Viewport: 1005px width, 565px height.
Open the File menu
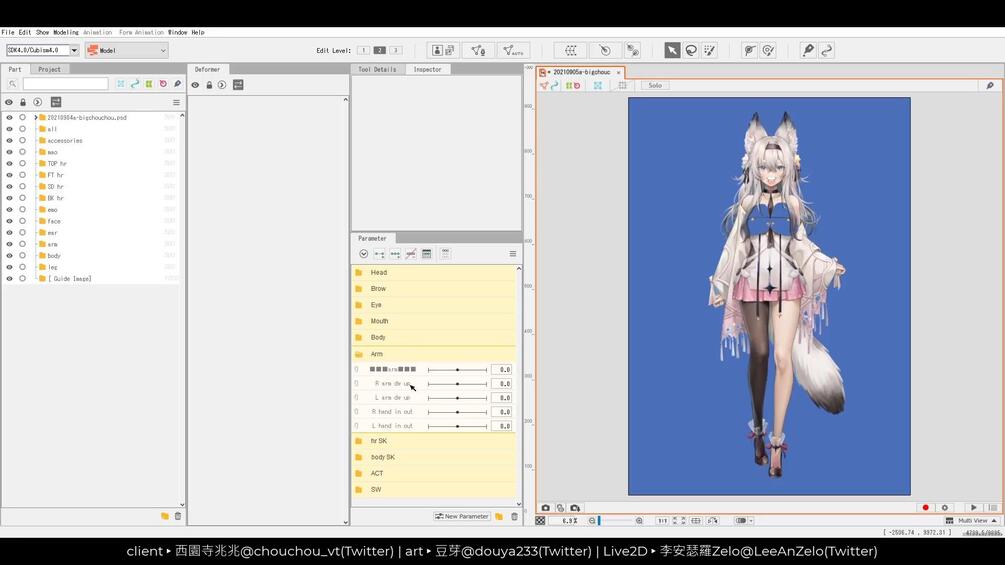point(8,32)
